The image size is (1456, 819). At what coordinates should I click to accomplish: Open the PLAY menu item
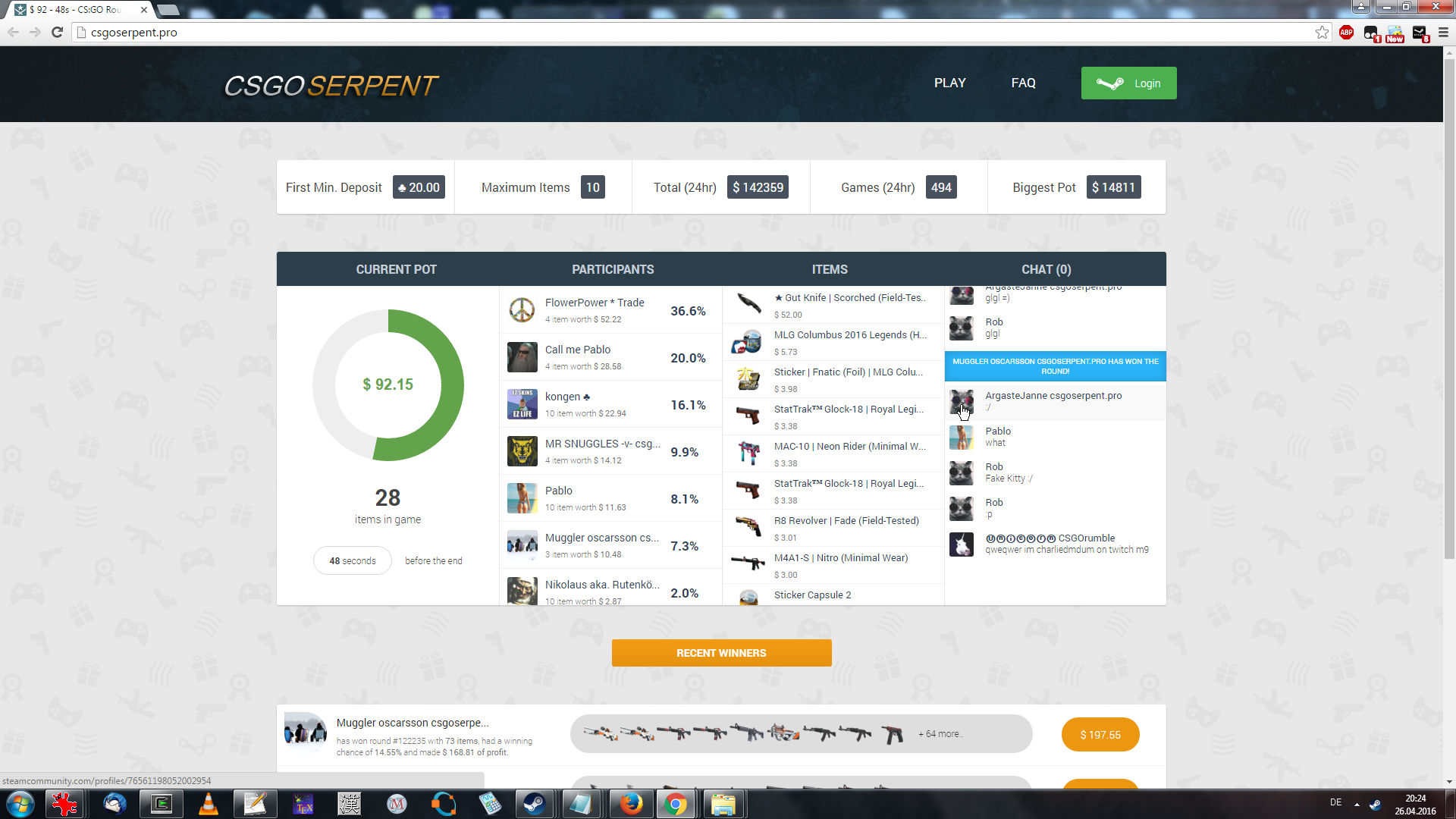949,83
